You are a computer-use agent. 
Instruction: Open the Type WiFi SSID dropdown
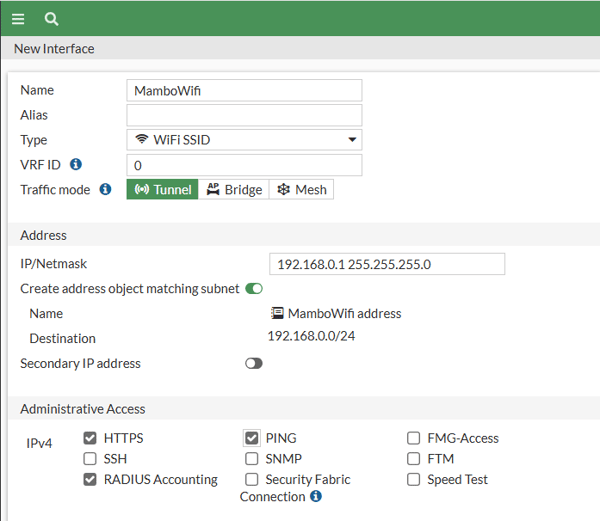coord(244,140)
